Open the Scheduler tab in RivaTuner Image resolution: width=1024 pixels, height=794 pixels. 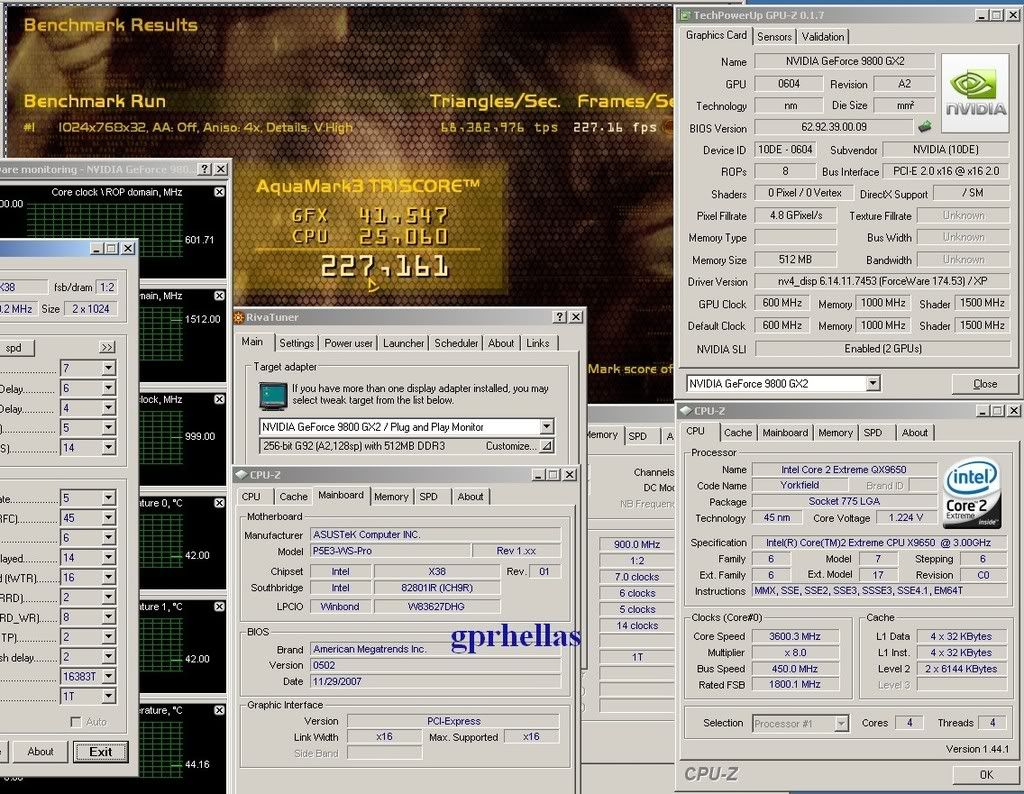456,343
